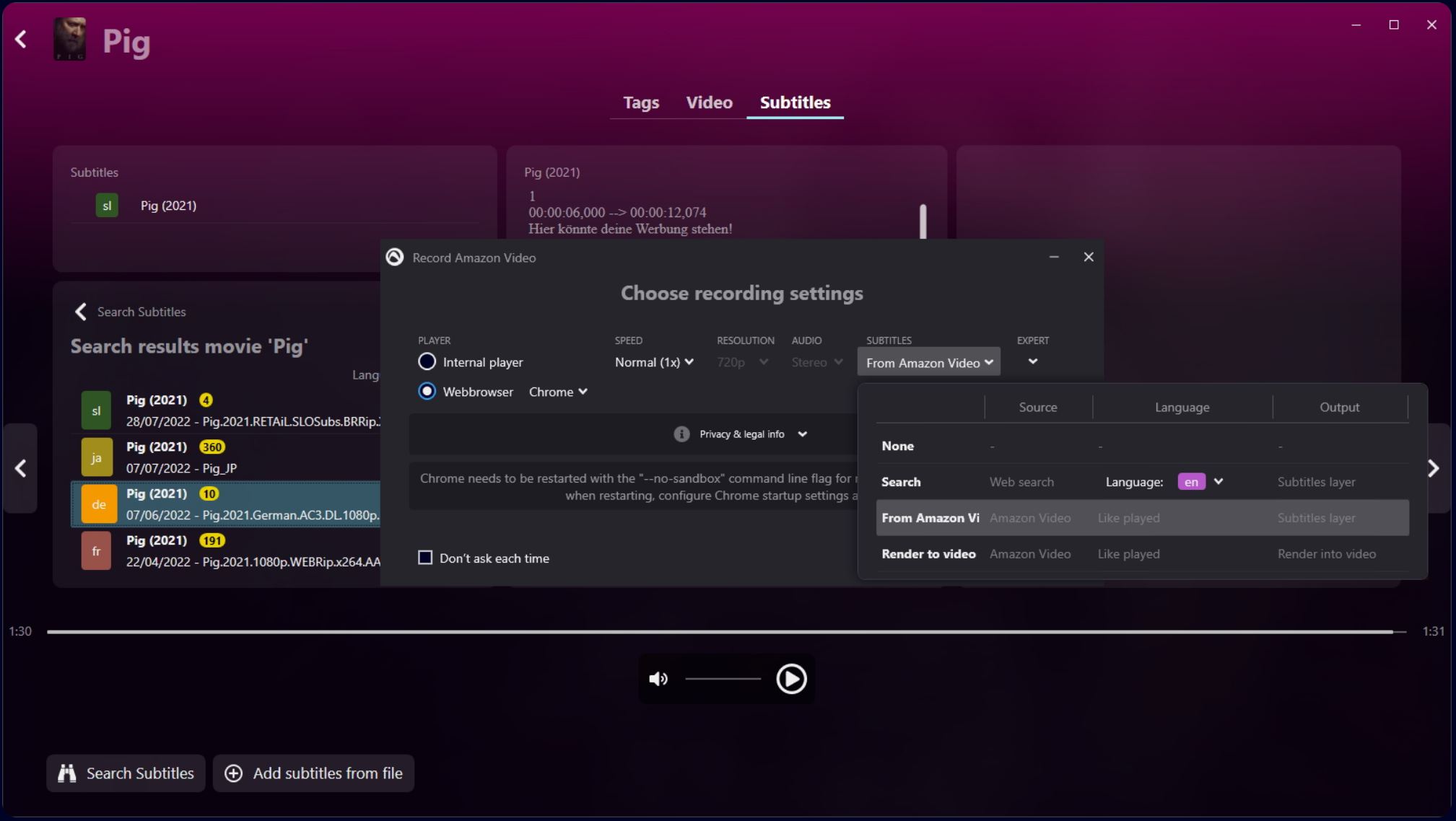Viewport: 1456px width, 821px height.
Task: Seek on the playback timeline bar
Action: (726, 632)
